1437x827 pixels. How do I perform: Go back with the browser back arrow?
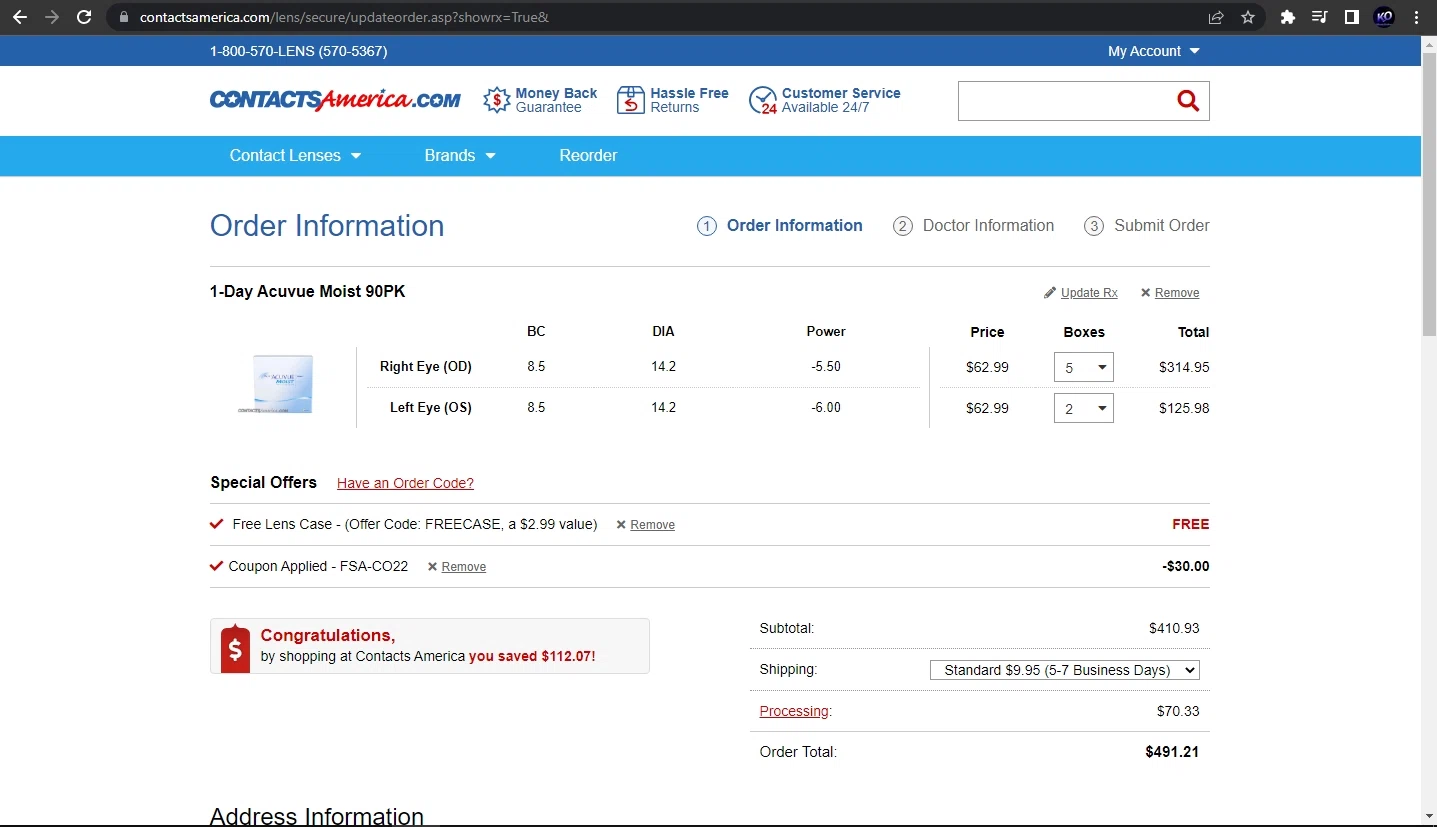click(20, 17)
